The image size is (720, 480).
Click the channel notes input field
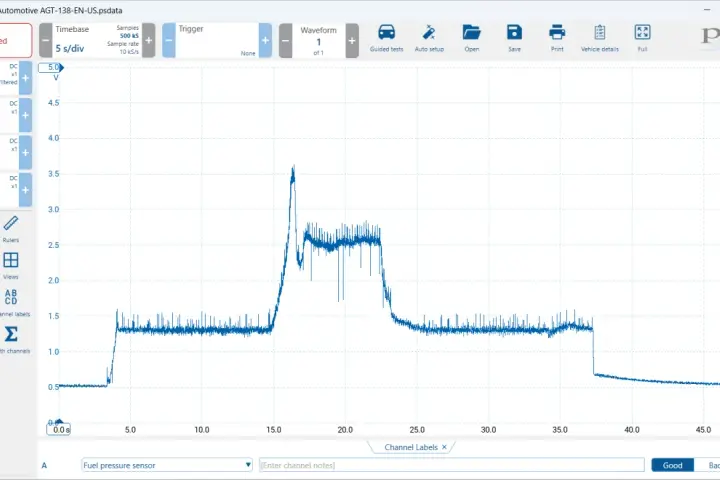451,465
